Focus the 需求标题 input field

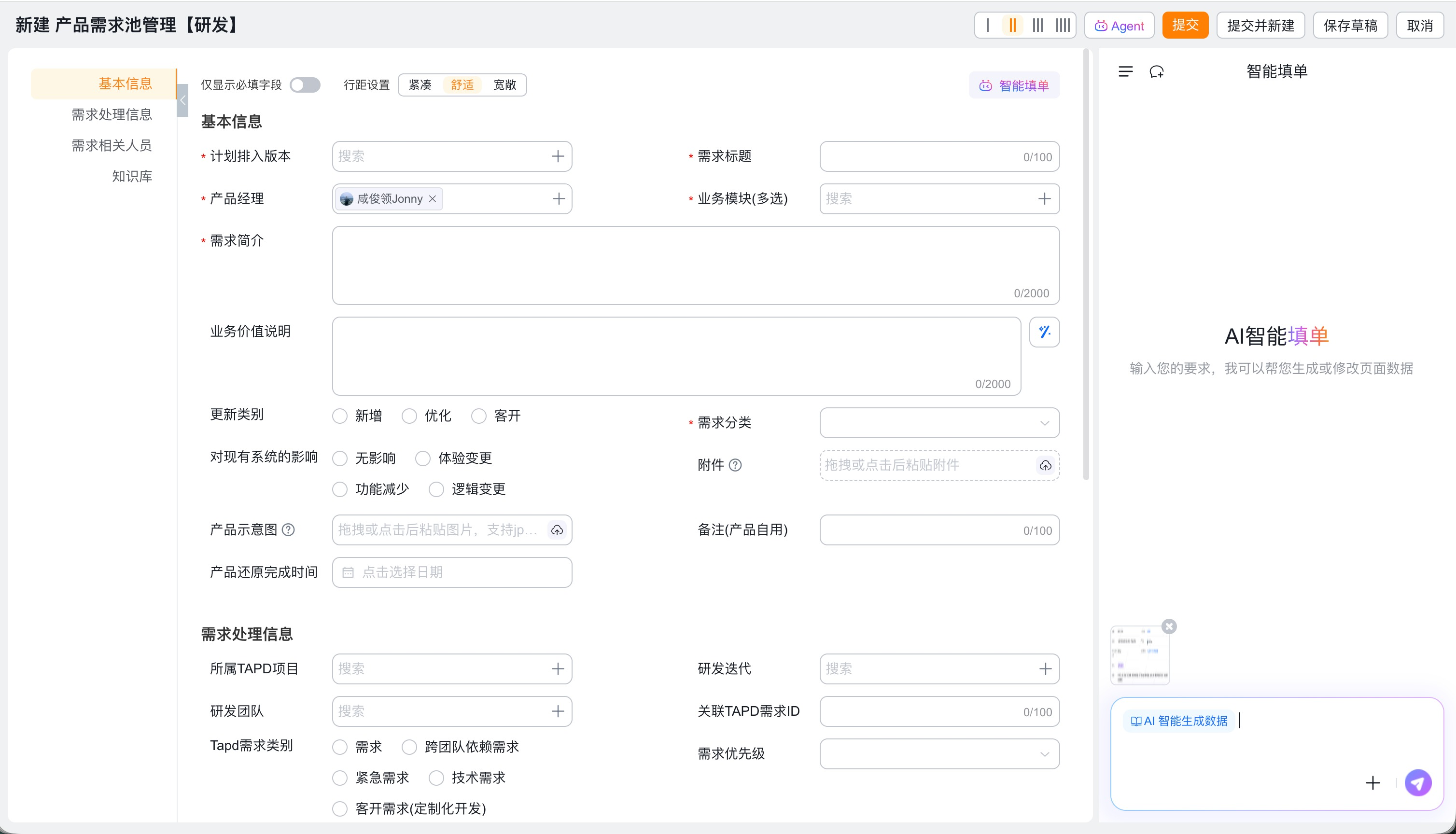point(939,156)
